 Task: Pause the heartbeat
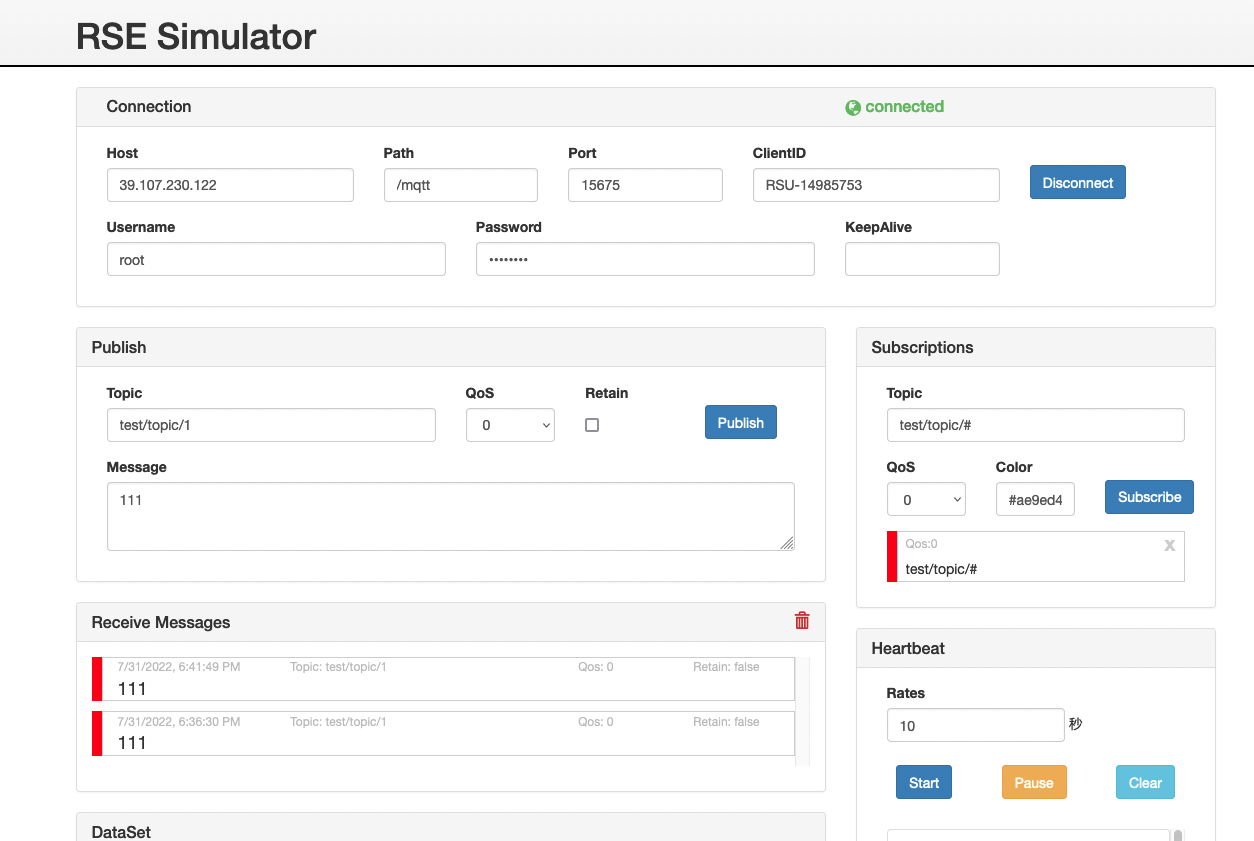click(1034, 782)
